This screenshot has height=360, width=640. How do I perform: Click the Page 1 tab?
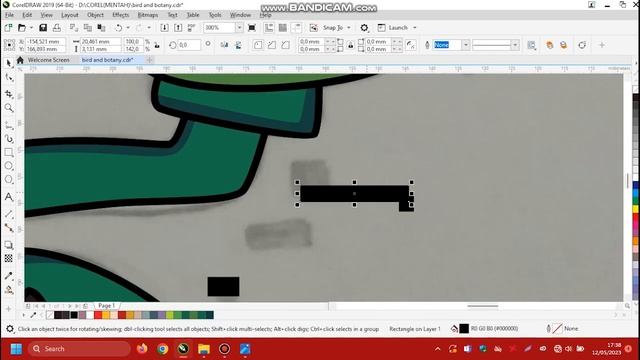106,306
